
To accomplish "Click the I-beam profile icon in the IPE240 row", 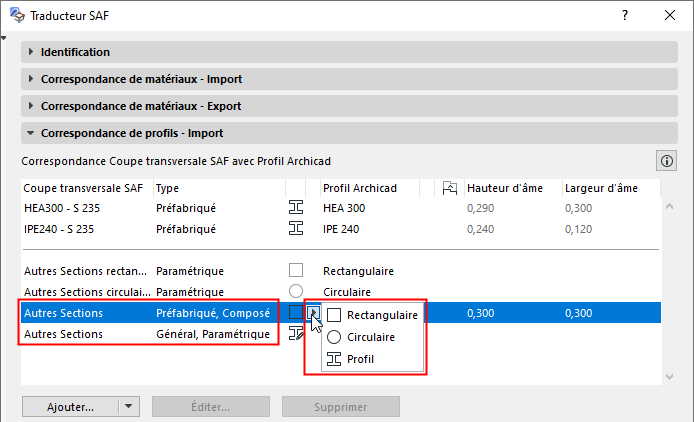I will pos(296,228).
